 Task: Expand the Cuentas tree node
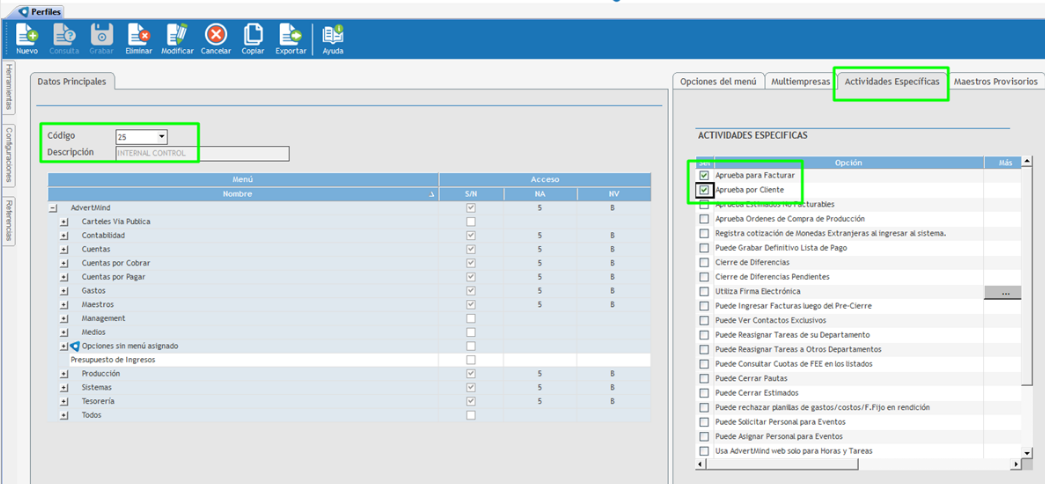point(64,249)
